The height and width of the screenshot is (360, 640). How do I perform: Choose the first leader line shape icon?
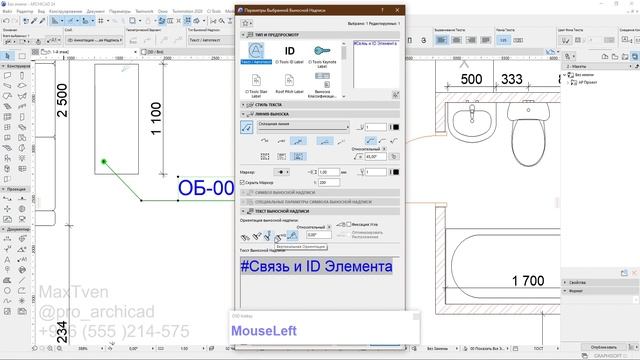(264, 141)
